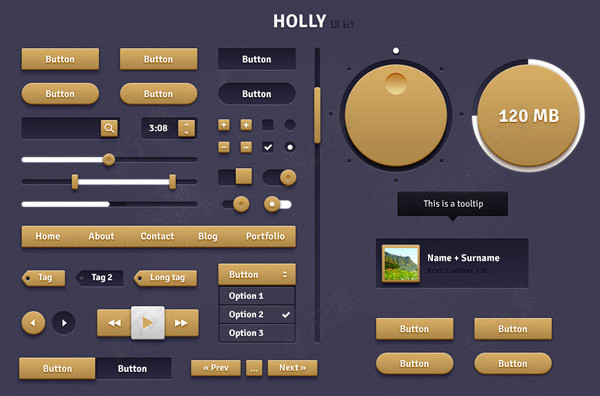Open the gold Button dropdown selector
This screenshot has height=396, width=600.
point(257,274)
